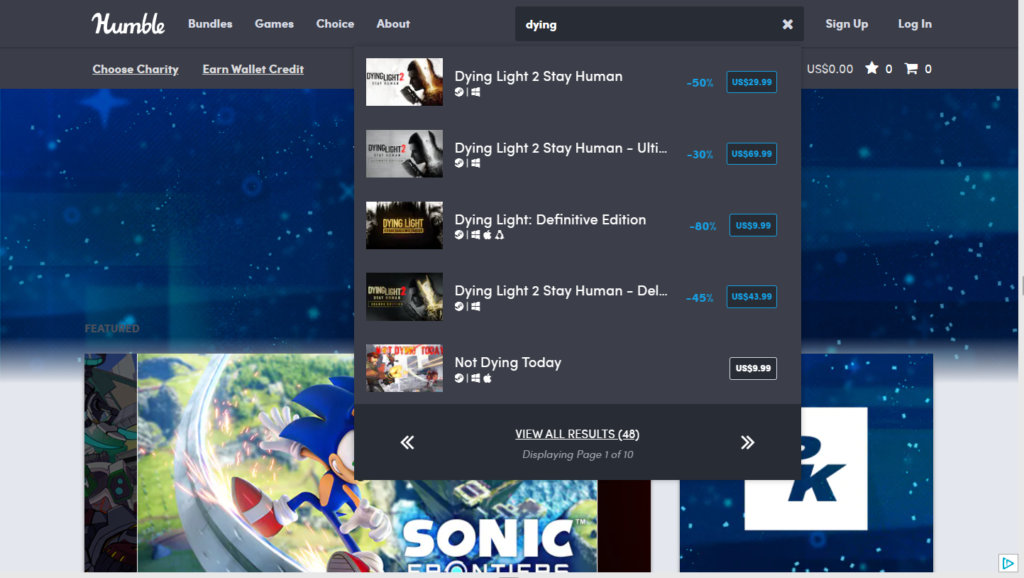This screenshot has width=1024, height=578.
Task: Open the Bundles menu
Action: pos(210,24)
